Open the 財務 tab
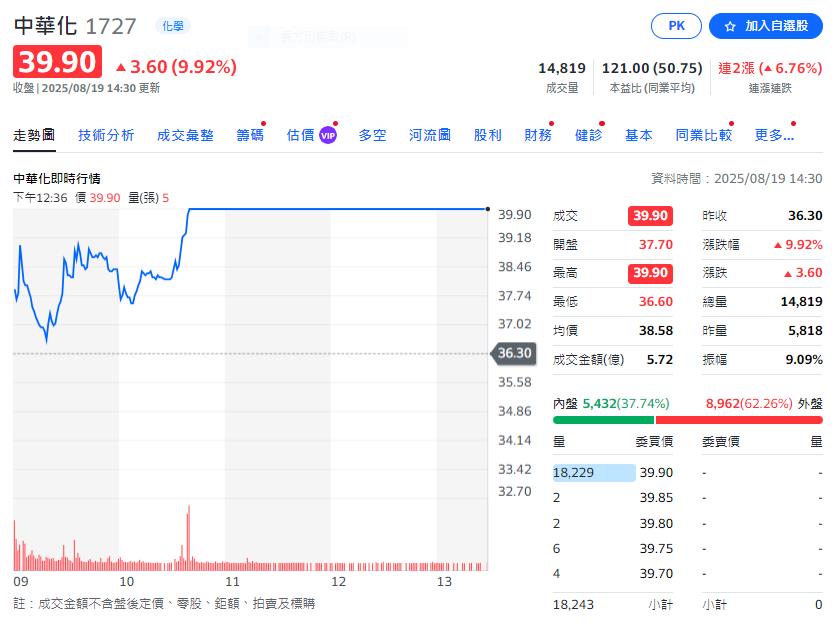840x629 pixels. click(538, 135)
